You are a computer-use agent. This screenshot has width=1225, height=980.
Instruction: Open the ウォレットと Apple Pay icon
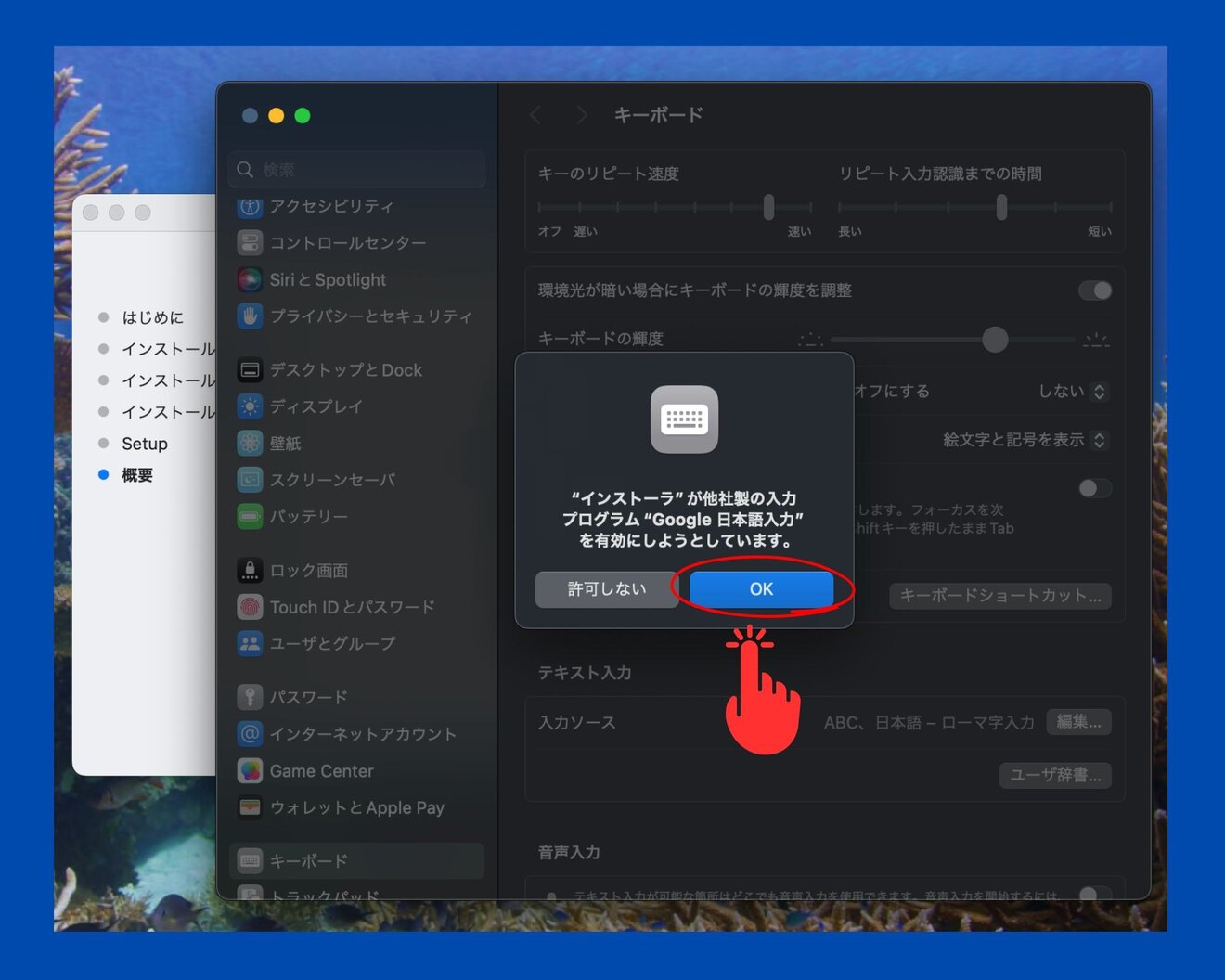pos(250,807)
